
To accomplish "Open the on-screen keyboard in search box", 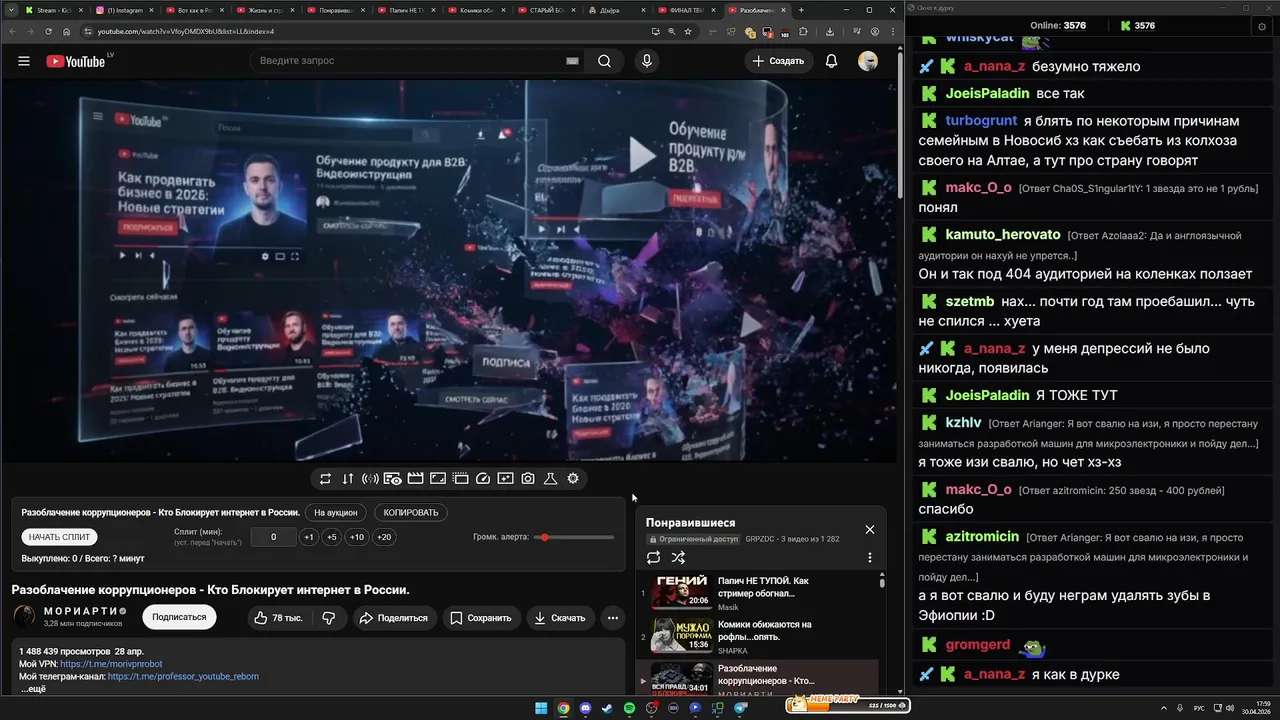I will 572,61.
